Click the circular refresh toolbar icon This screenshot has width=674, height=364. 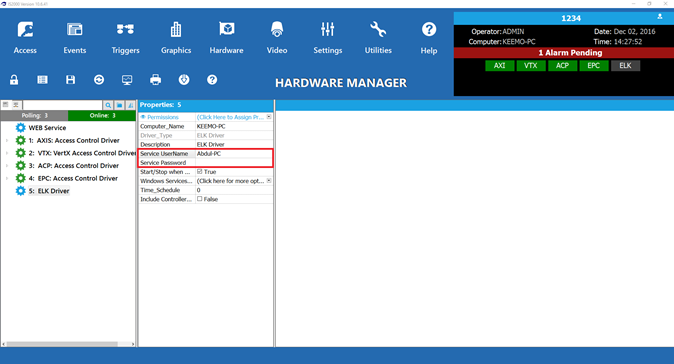pos(99,80)
